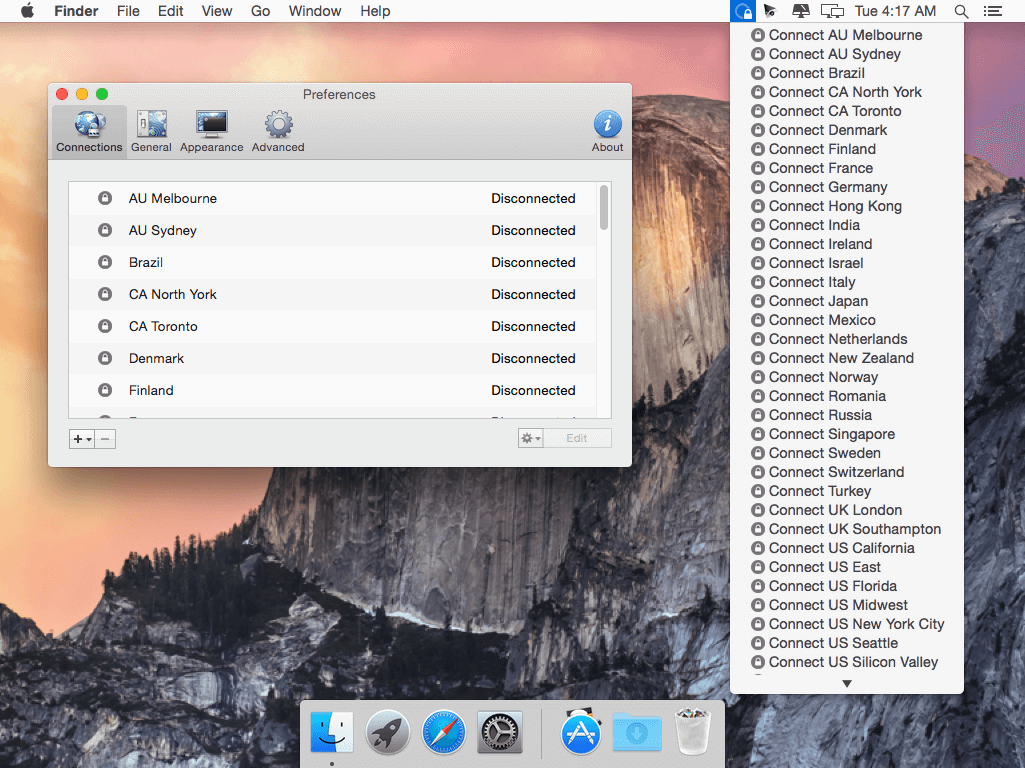Click lock icon beside Denmark row
The image size is (1025, 768).
[x=105, y=358]
